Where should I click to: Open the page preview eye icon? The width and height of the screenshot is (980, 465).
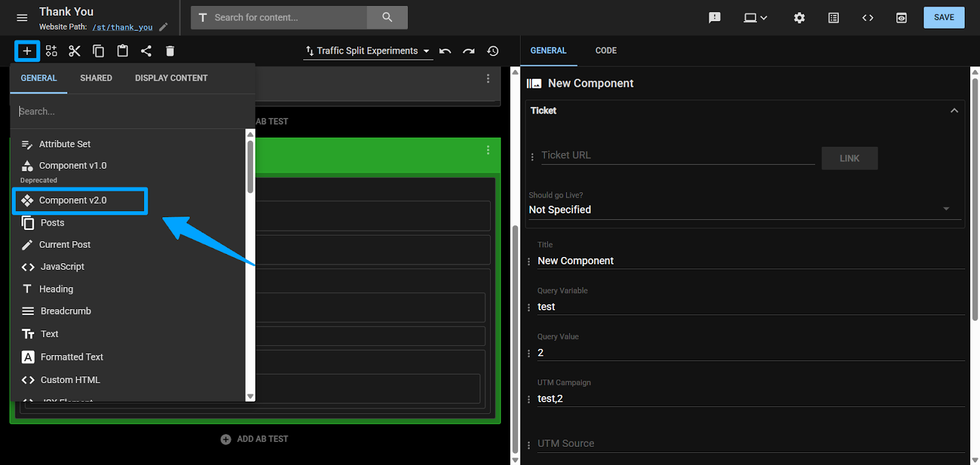tap(901, 18)
